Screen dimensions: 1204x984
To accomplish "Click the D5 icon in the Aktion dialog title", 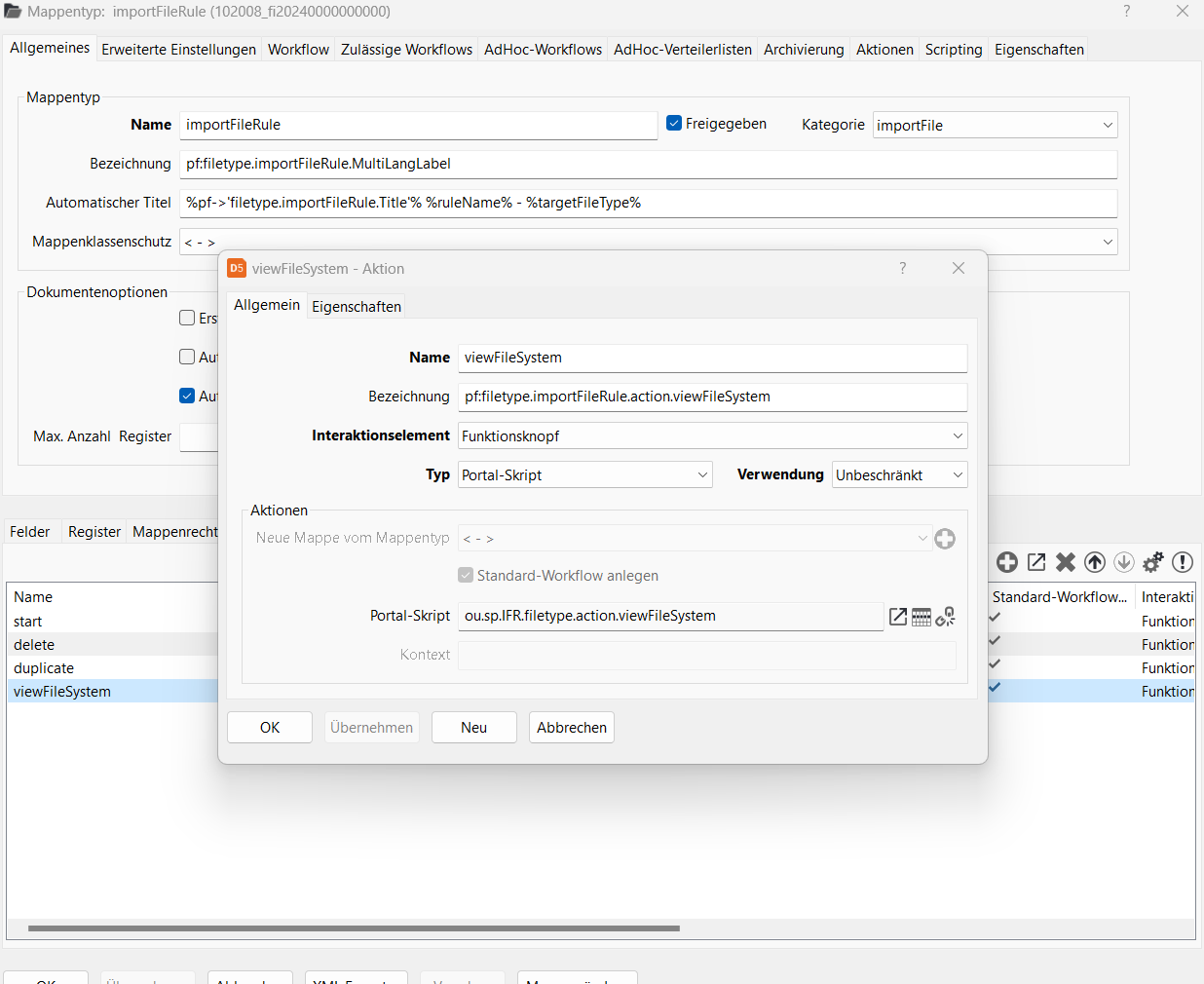I will pyautogui.click(x=237, y=268).
